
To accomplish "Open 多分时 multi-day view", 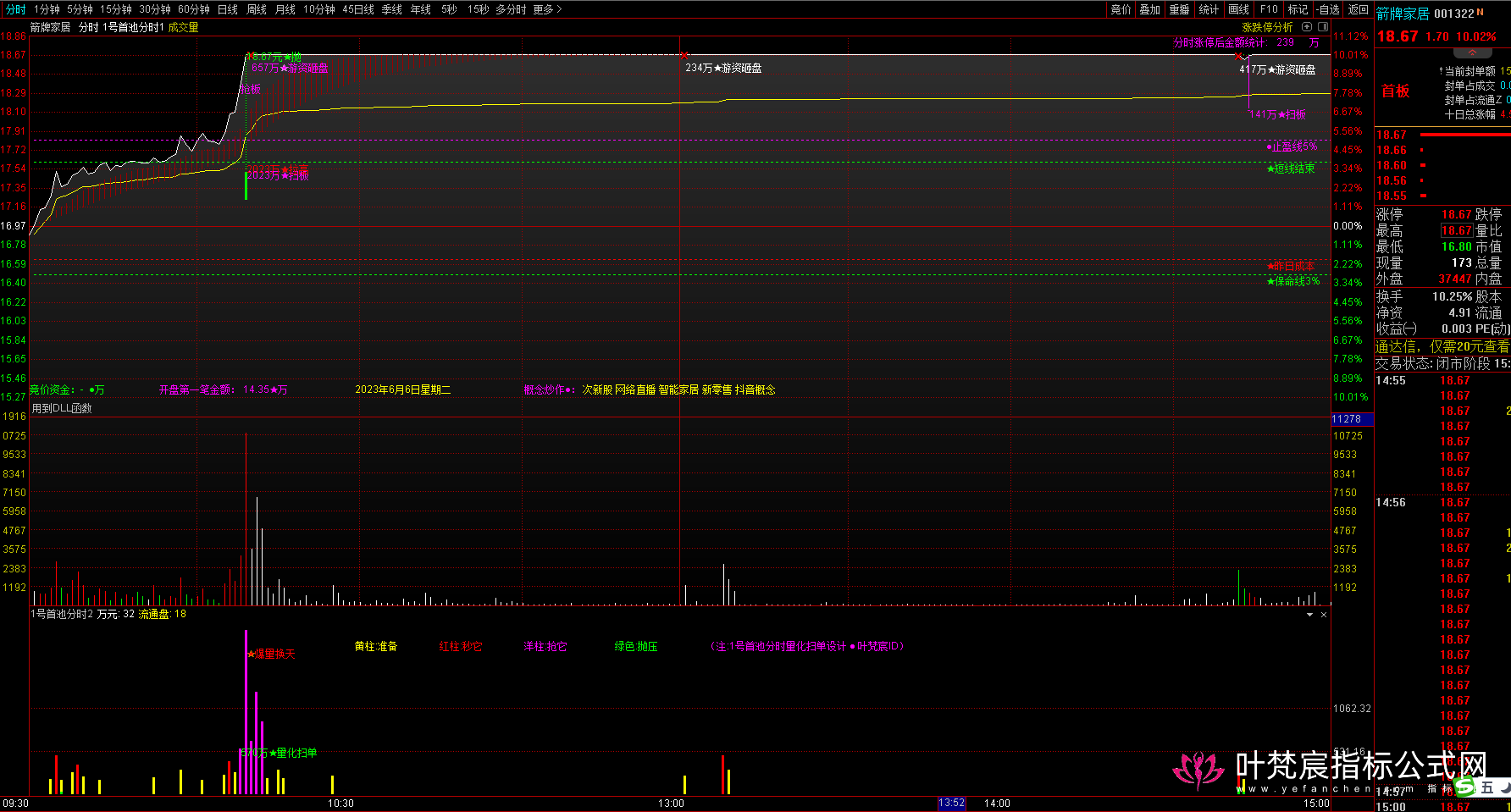I will (511, 9).
